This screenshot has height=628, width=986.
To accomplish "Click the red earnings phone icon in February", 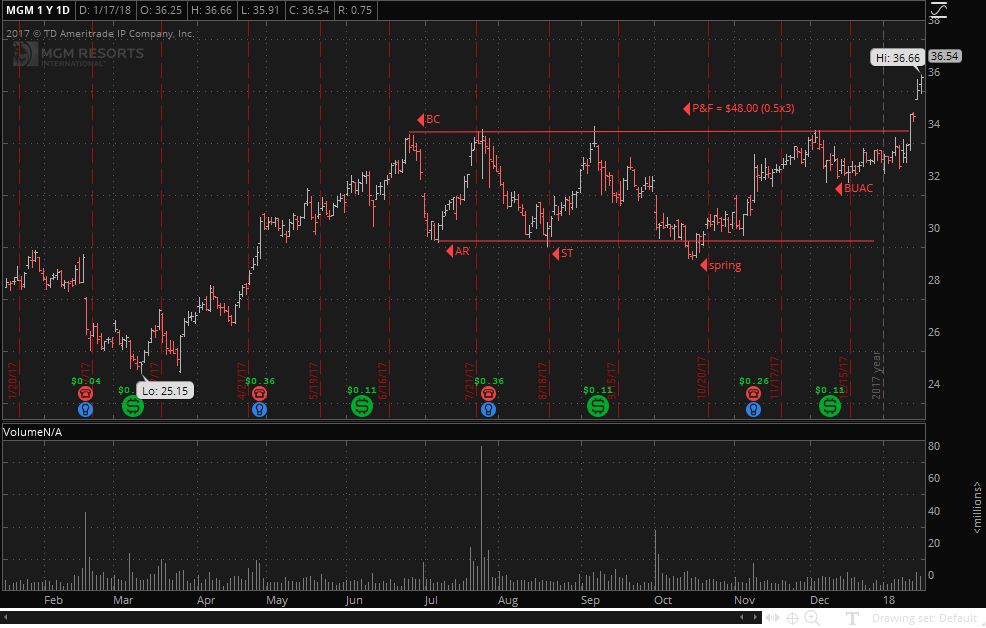I will (x=87, y=394).
